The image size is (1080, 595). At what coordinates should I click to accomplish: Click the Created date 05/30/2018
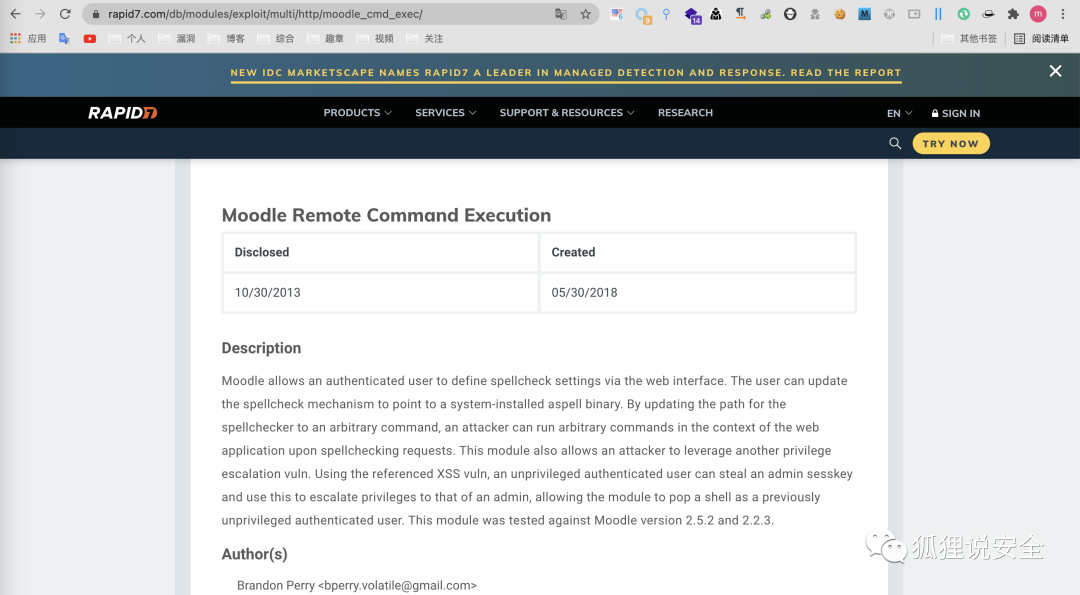[x=584, y=293]
